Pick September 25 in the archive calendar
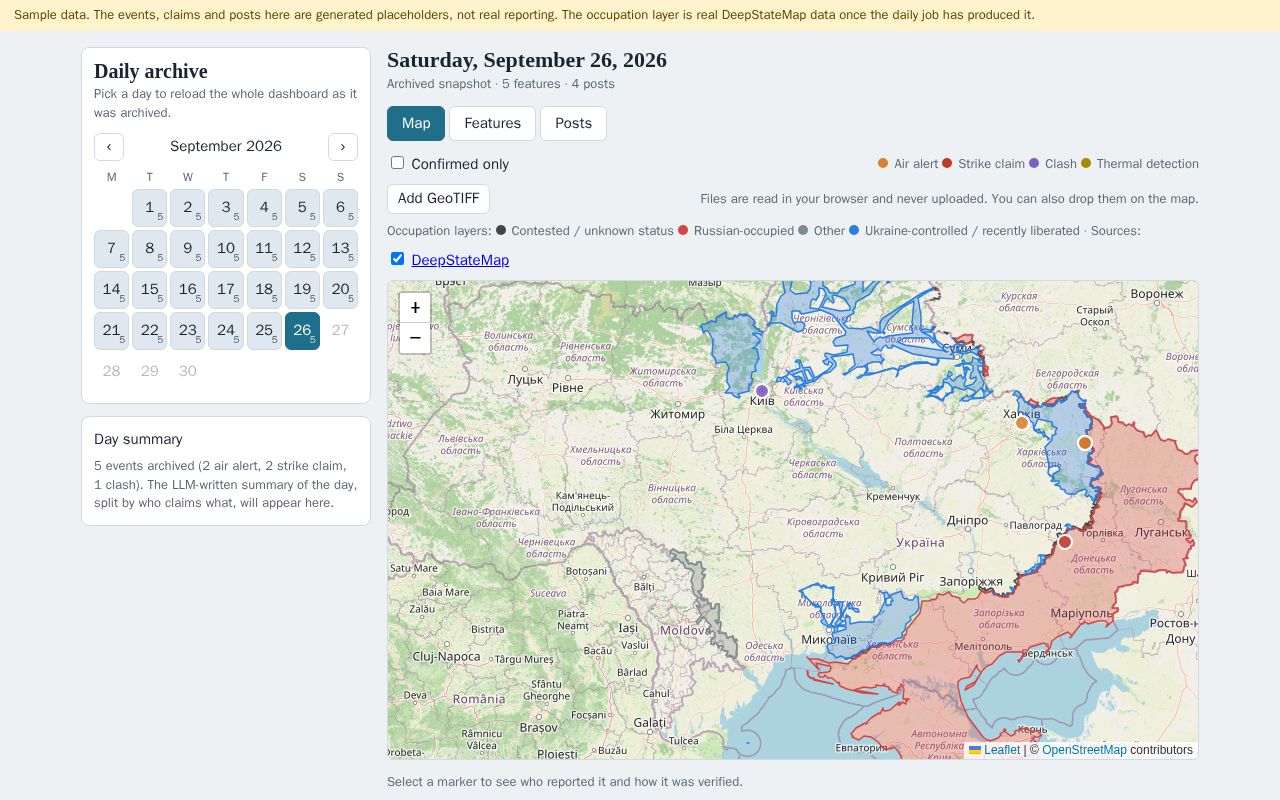Image resolution: width=1280 pixels, height=800 pixels. pyautogui.click(x=264, y=331)
